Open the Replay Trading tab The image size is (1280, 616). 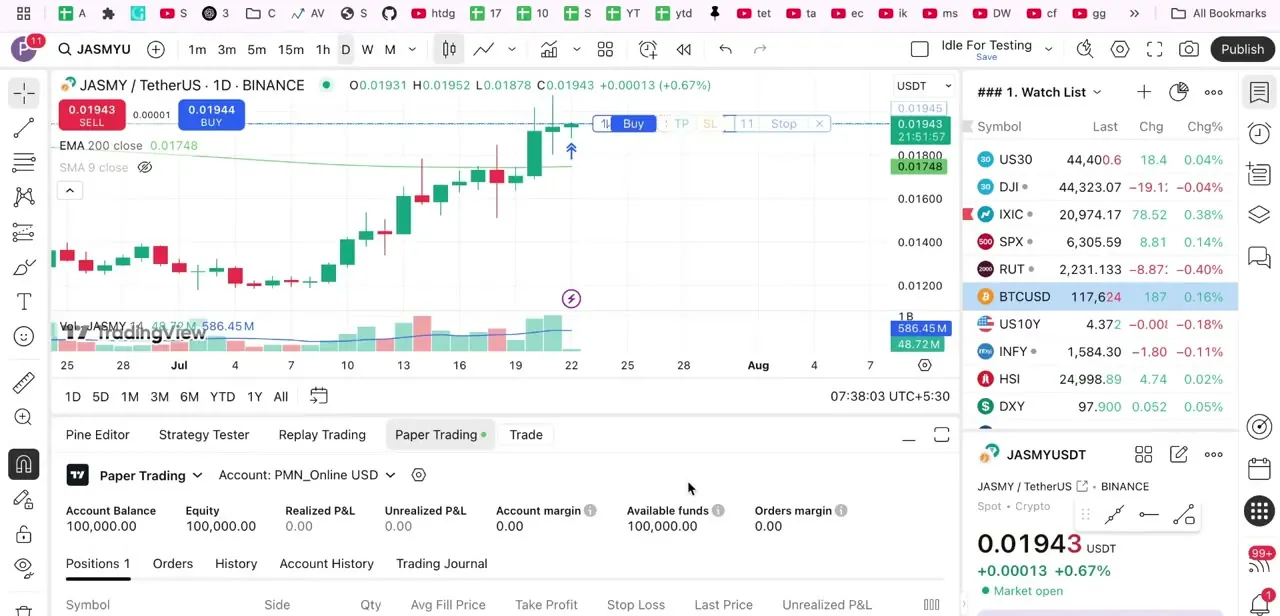[322, 435]
